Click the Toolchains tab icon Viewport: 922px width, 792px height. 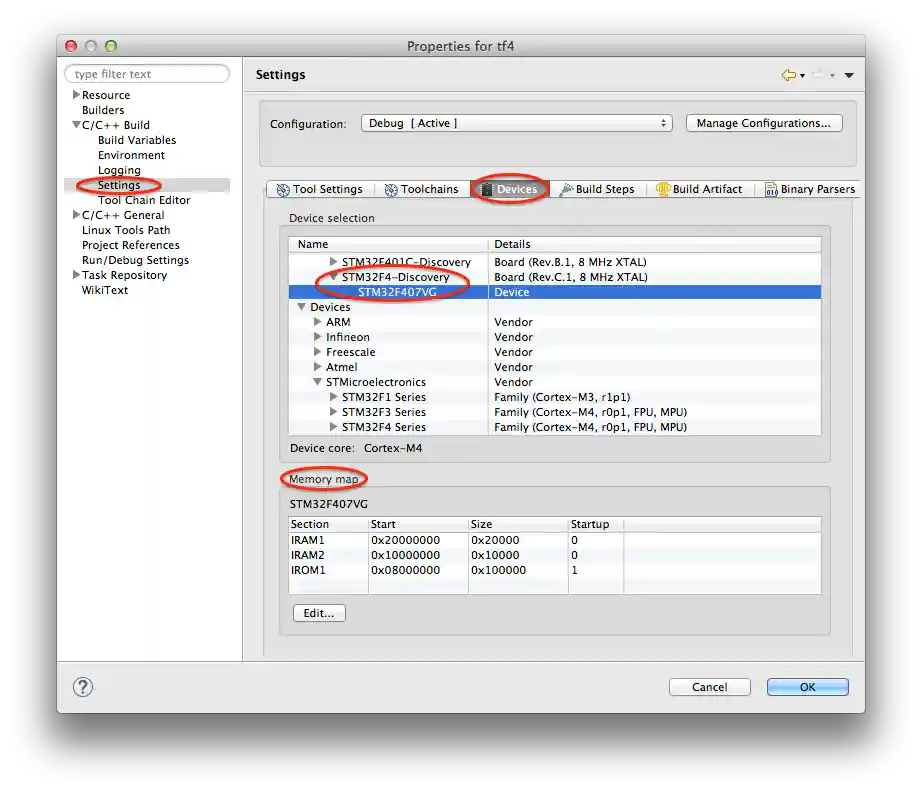click(390, 189)
